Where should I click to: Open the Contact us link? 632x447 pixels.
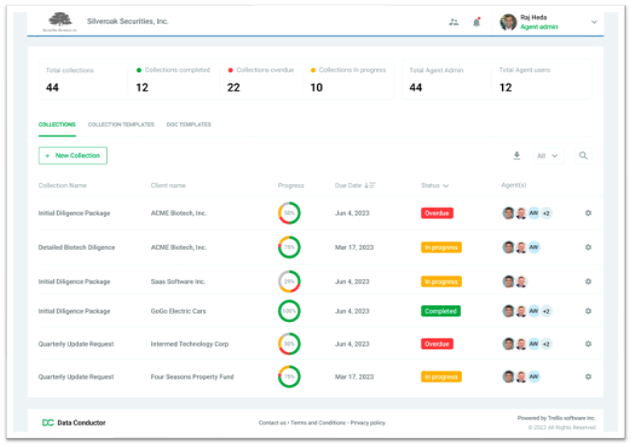tap(272, 423)
